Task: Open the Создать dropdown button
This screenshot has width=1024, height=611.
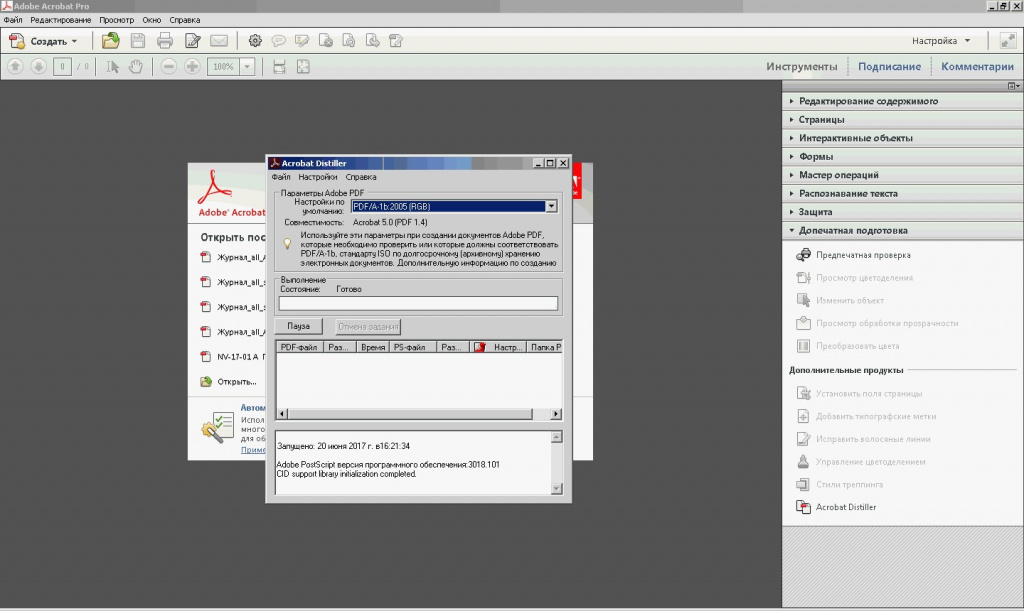Action: (44, 41)
